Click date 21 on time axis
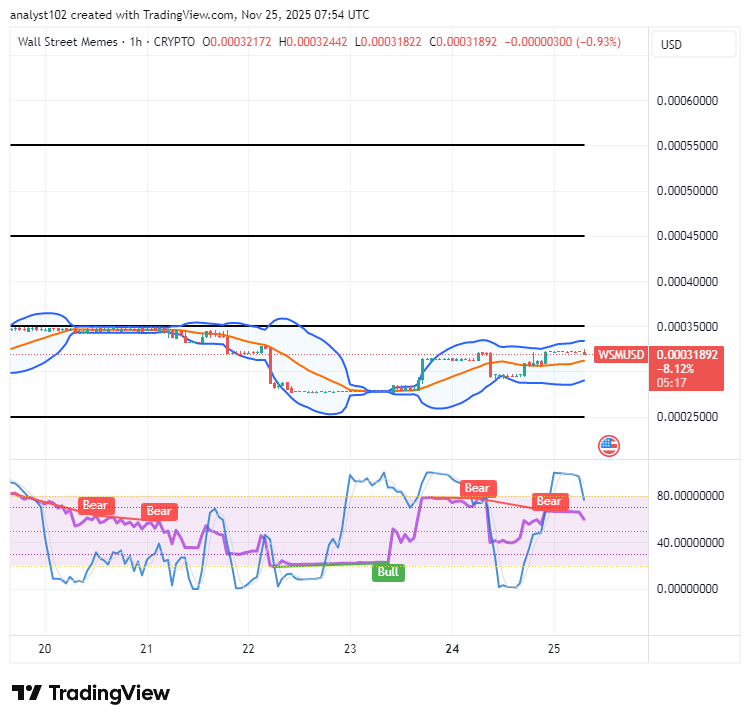The width and height of the screenshot is (750, 723). tap(146, 649)
